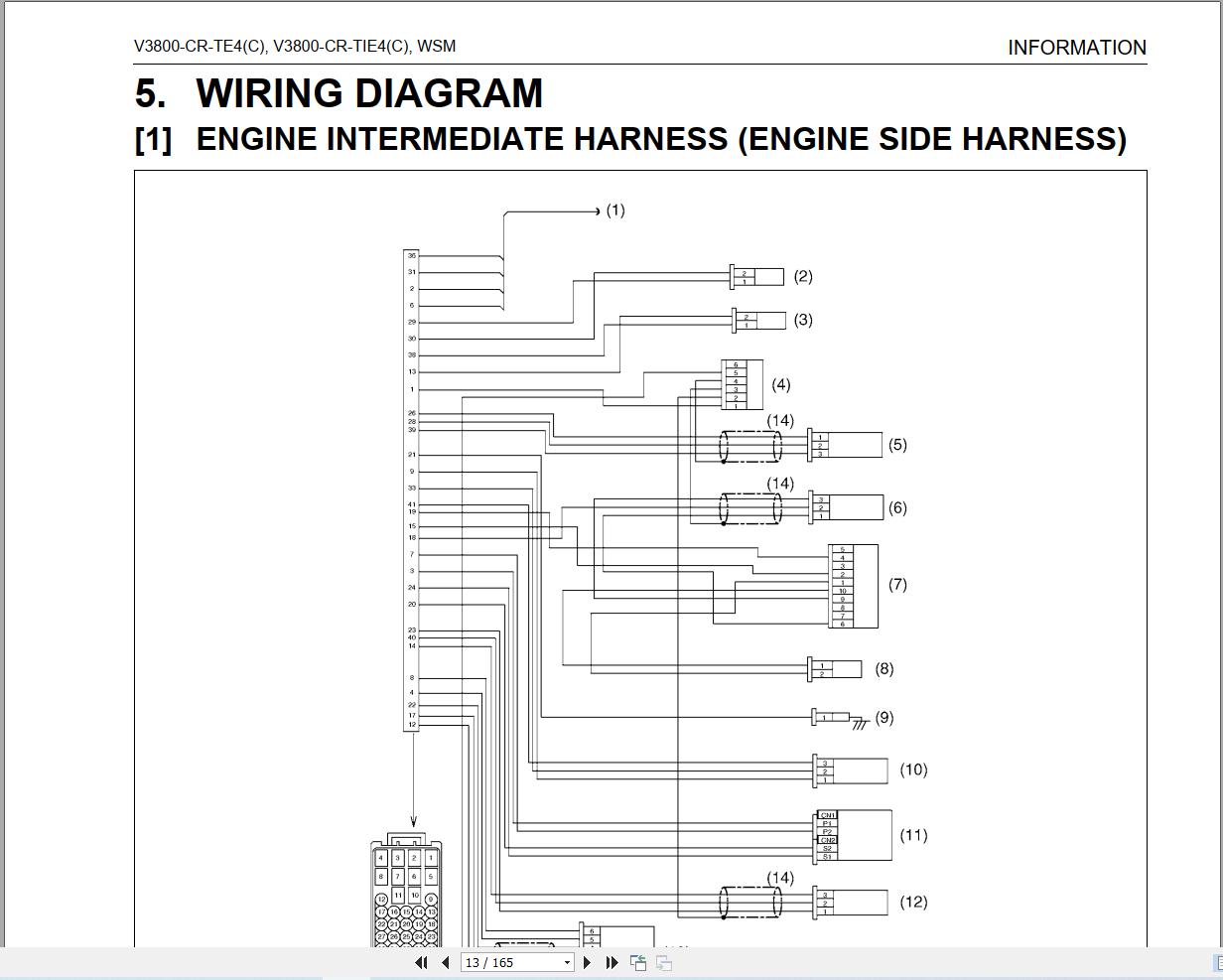Viewport: 1223px width, 980px height.
Task: Click the grayed-out next view icon
Action: click(x=664, y=962)
